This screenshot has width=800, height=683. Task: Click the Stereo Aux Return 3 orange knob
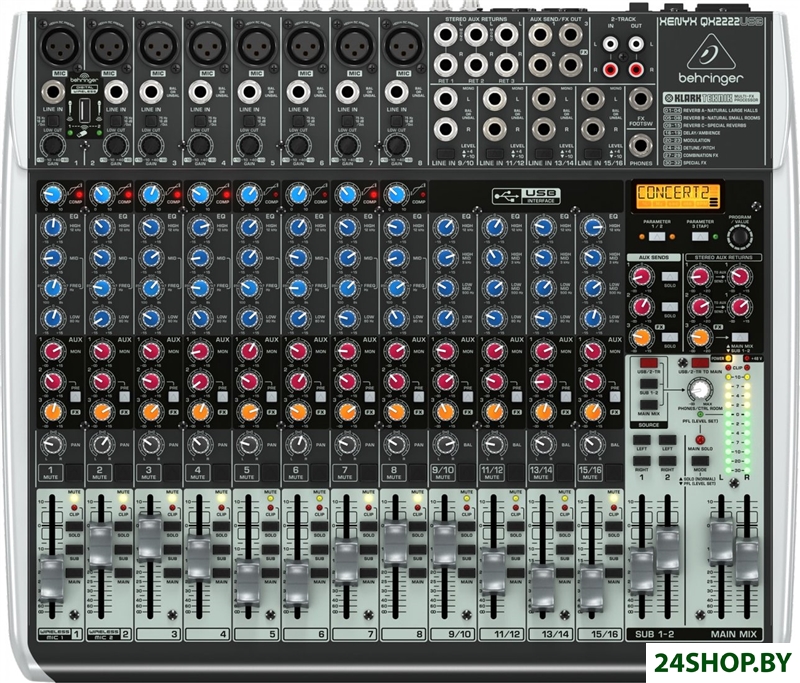click(x=700, y=337)
